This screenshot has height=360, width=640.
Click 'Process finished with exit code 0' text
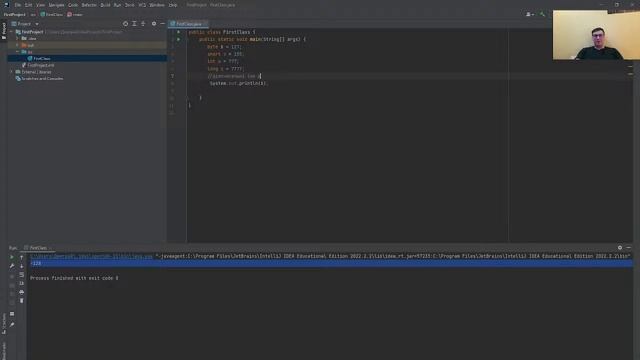(74, 278)
